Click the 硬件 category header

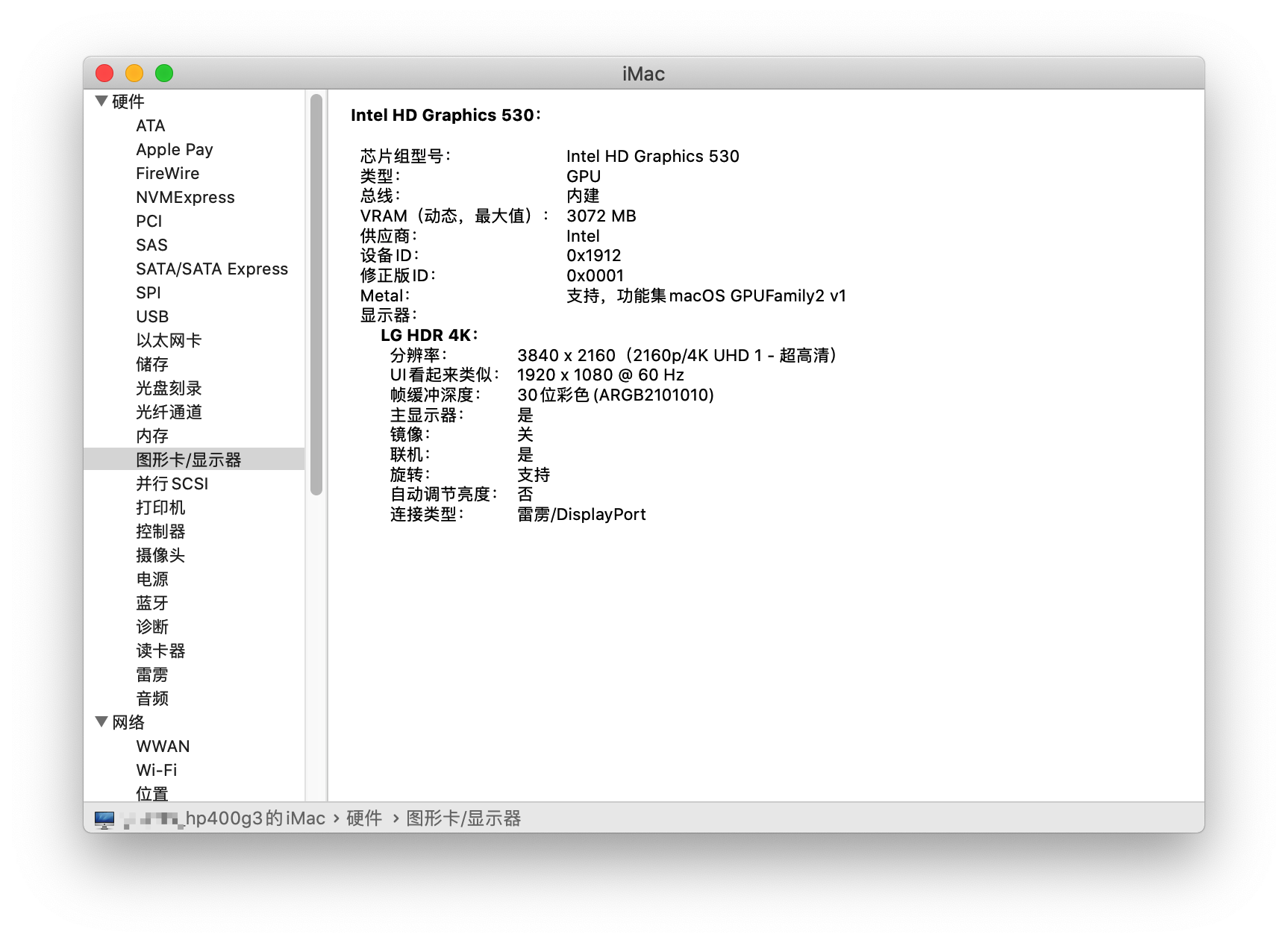point(128,101)
